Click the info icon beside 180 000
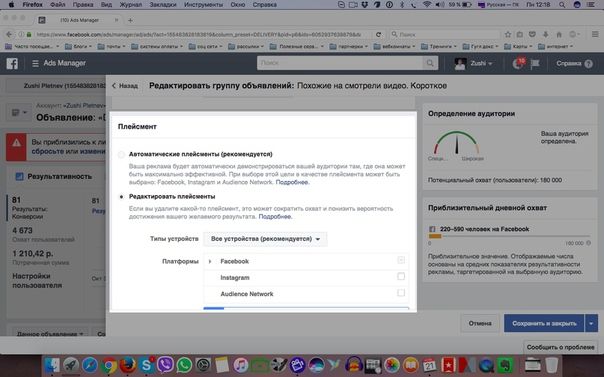 point(588,243)
